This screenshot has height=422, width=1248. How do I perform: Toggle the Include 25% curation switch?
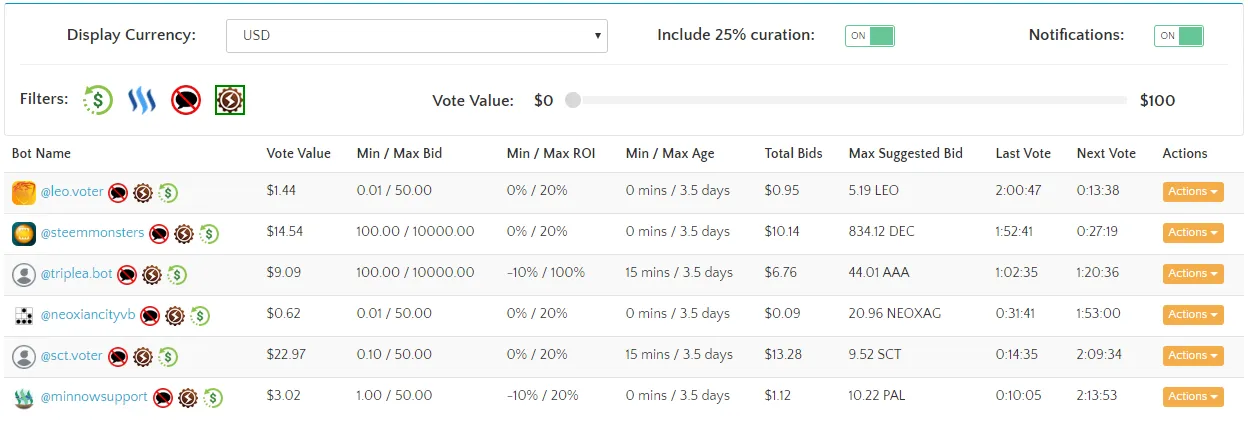tap(869, 36)
